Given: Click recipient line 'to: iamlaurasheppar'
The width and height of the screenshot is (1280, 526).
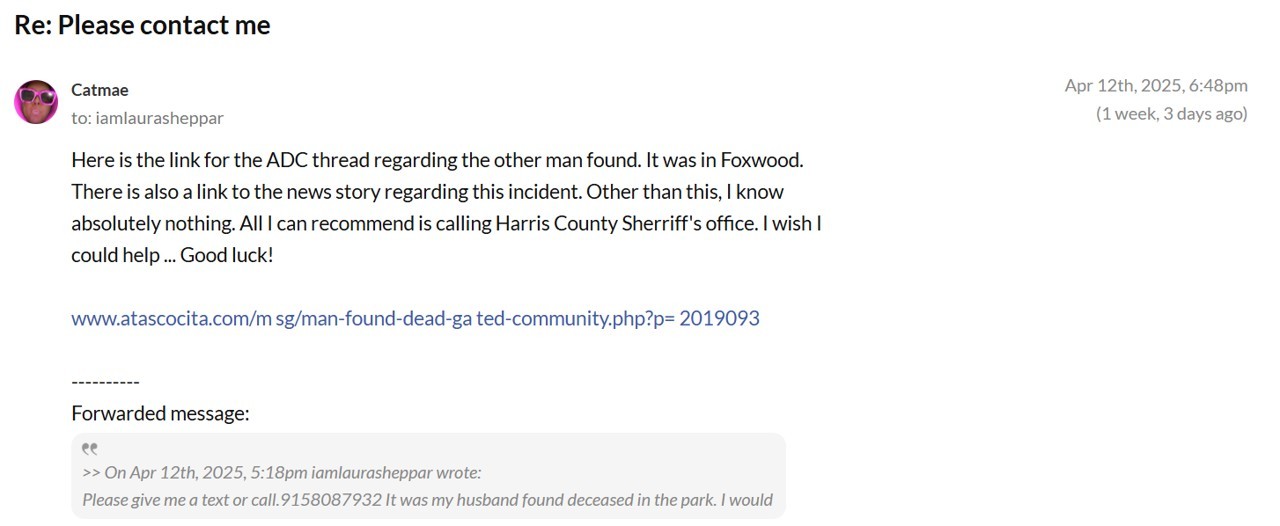Looking at the screenshot, I should 147,118.
